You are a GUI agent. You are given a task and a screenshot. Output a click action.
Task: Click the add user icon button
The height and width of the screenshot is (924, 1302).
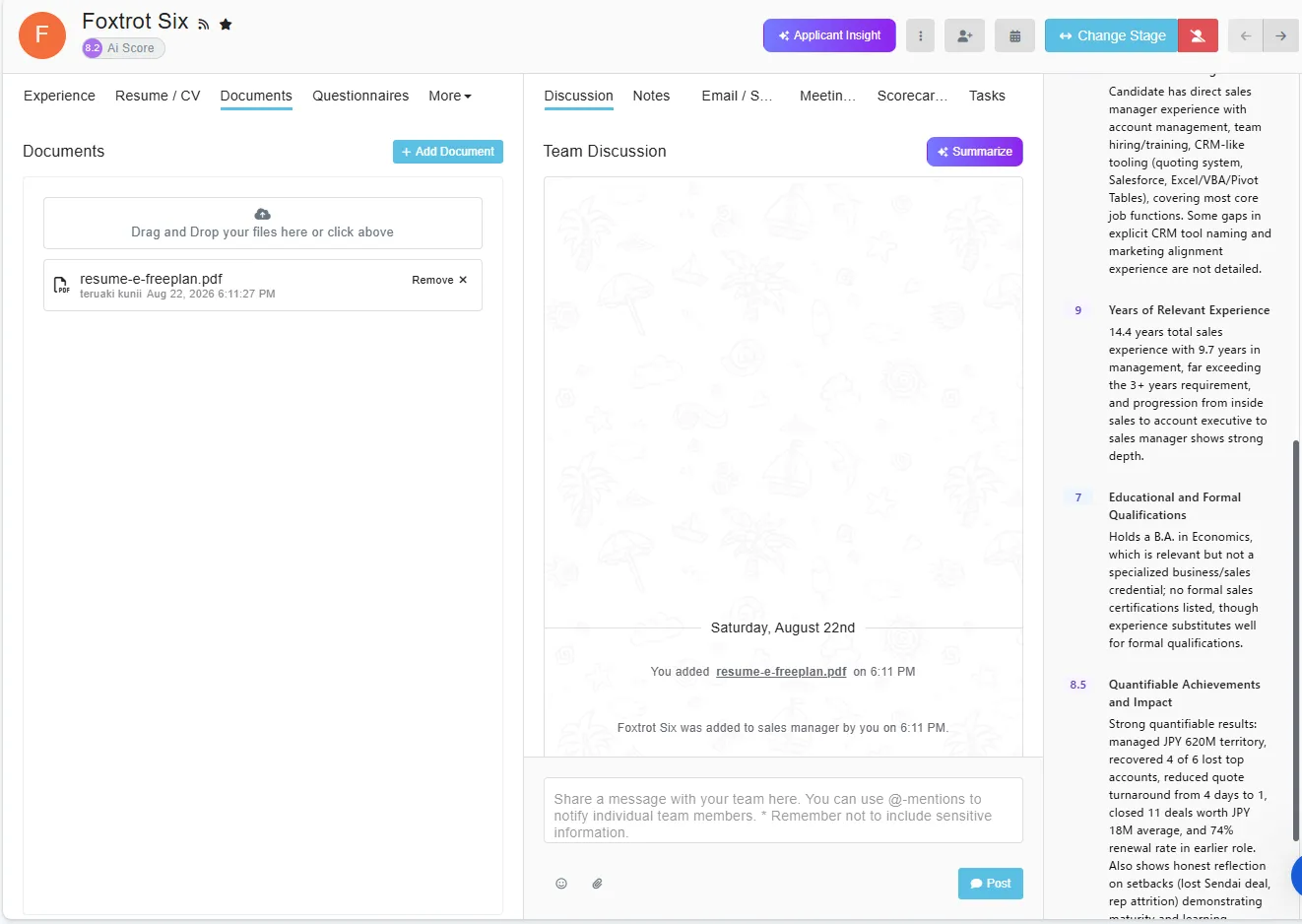pyautogui.click(x=964, y=35)
